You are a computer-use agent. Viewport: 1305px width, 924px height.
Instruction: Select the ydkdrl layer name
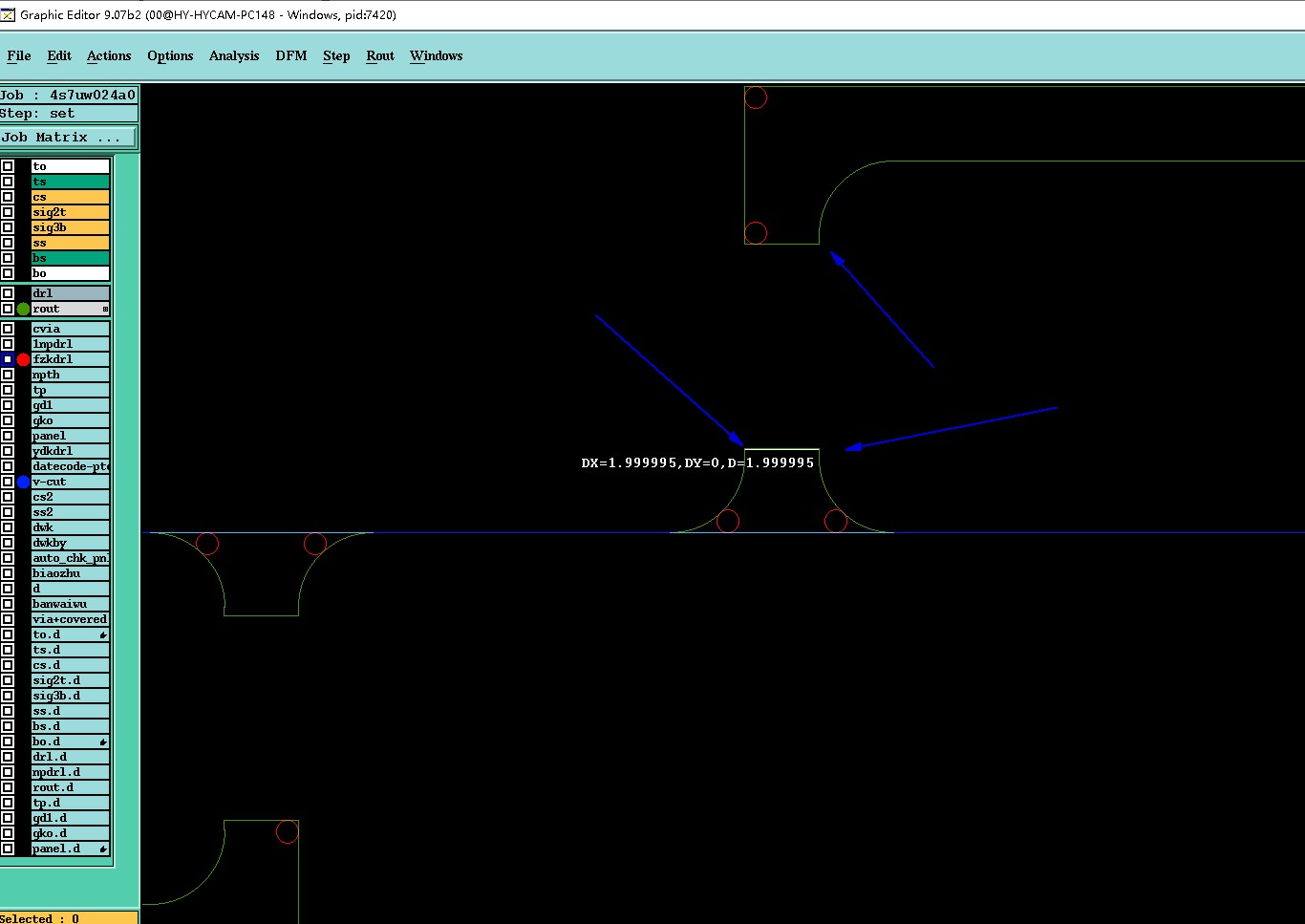tap(71, 451)
